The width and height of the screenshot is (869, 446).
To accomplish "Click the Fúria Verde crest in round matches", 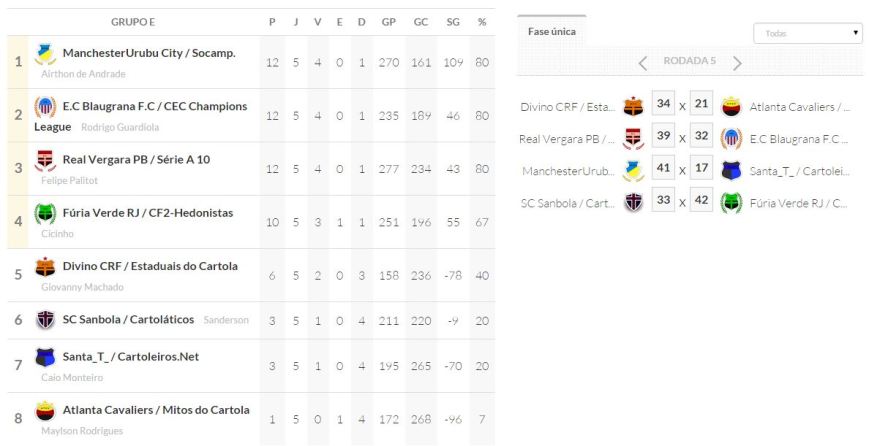I will point(731,203).
